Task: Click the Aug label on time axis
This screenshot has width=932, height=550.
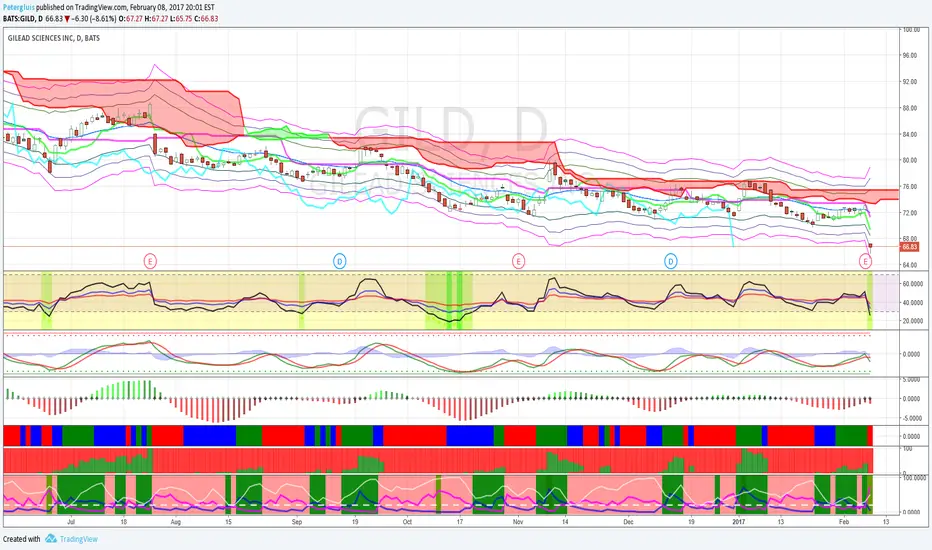Action: (175, 521)
